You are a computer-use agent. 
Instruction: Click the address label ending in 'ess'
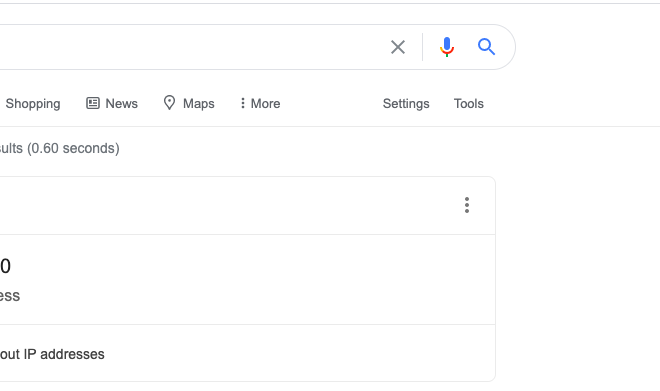pos(10,296)
